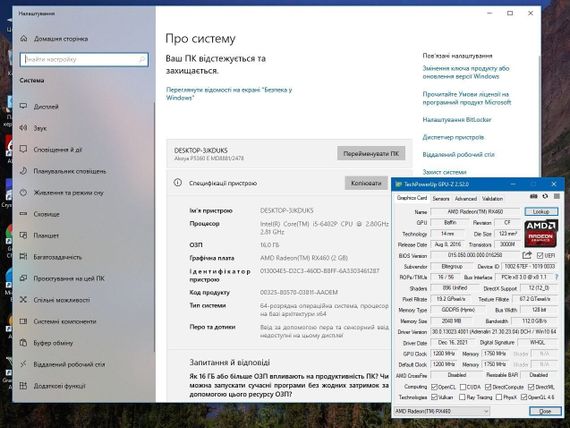Toggle the CUDA checkbox

[463, 387]
